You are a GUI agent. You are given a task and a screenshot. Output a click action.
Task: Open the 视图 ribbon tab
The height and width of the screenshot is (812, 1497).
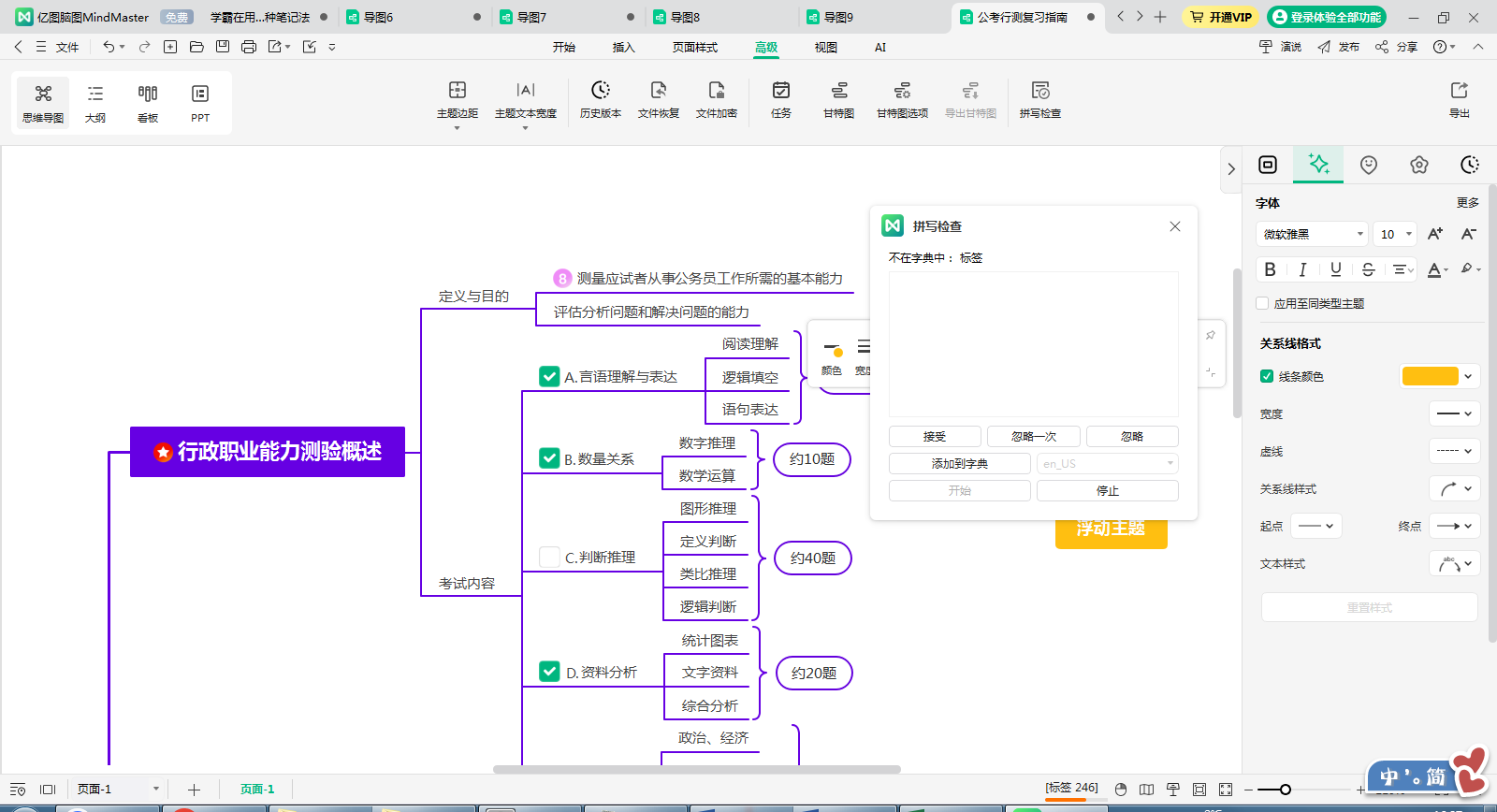click(826, 47)
